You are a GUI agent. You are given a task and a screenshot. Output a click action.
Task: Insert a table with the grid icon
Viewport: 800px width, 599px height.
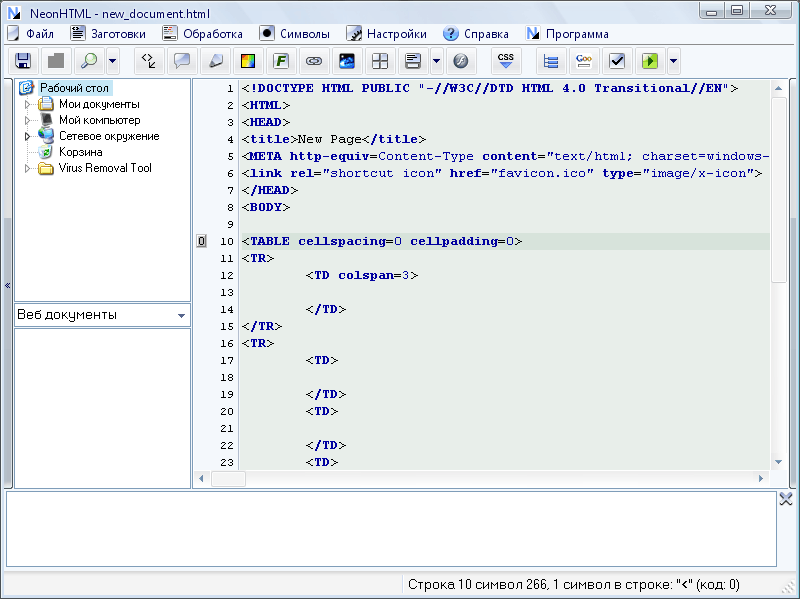tap(380, 61)
